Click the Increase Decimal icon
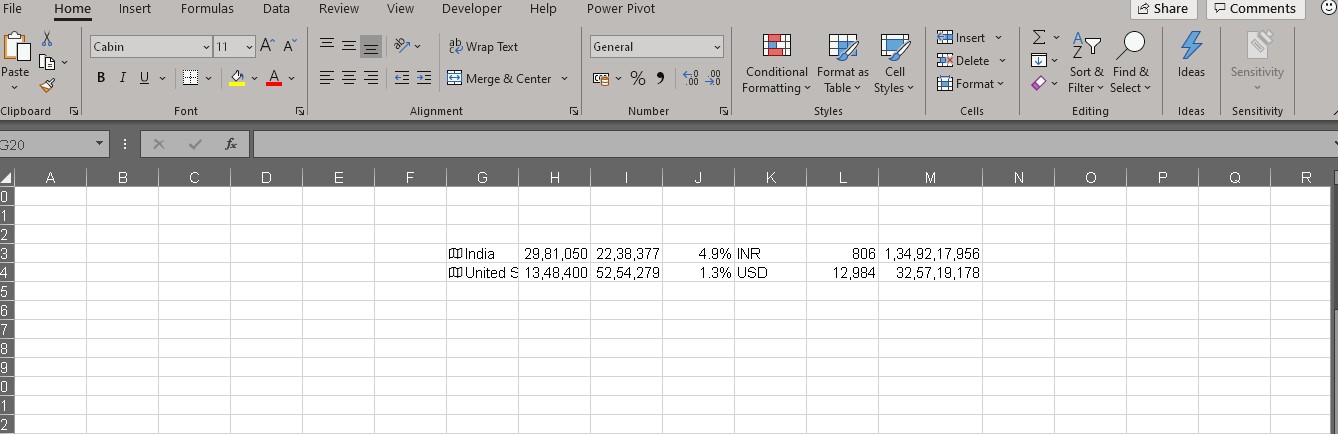The height and width of the screenshot is (434, 1338). point(690,79)
